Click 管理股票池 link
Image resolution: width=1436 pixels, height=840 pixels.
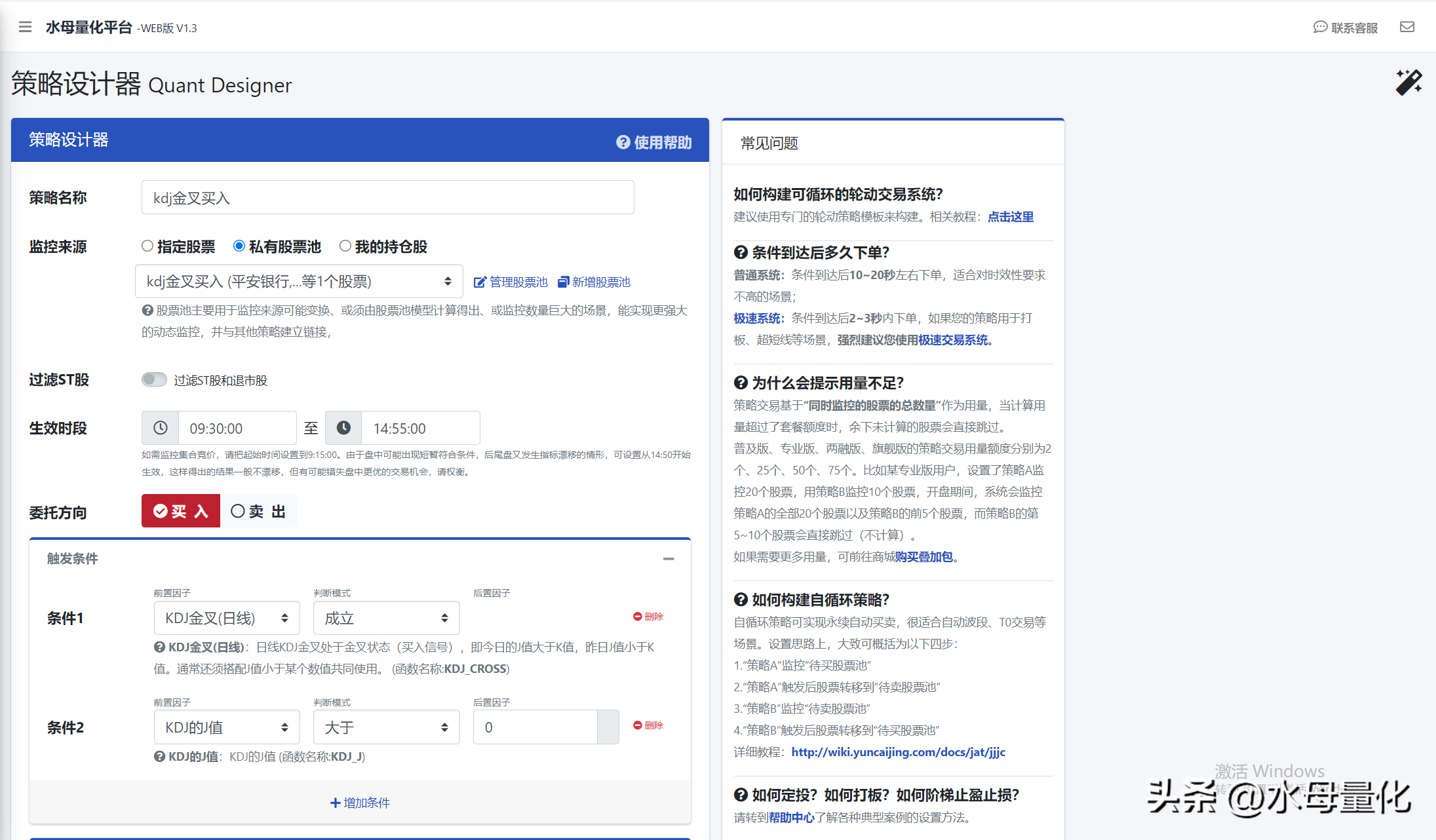(x=511, y=282)
